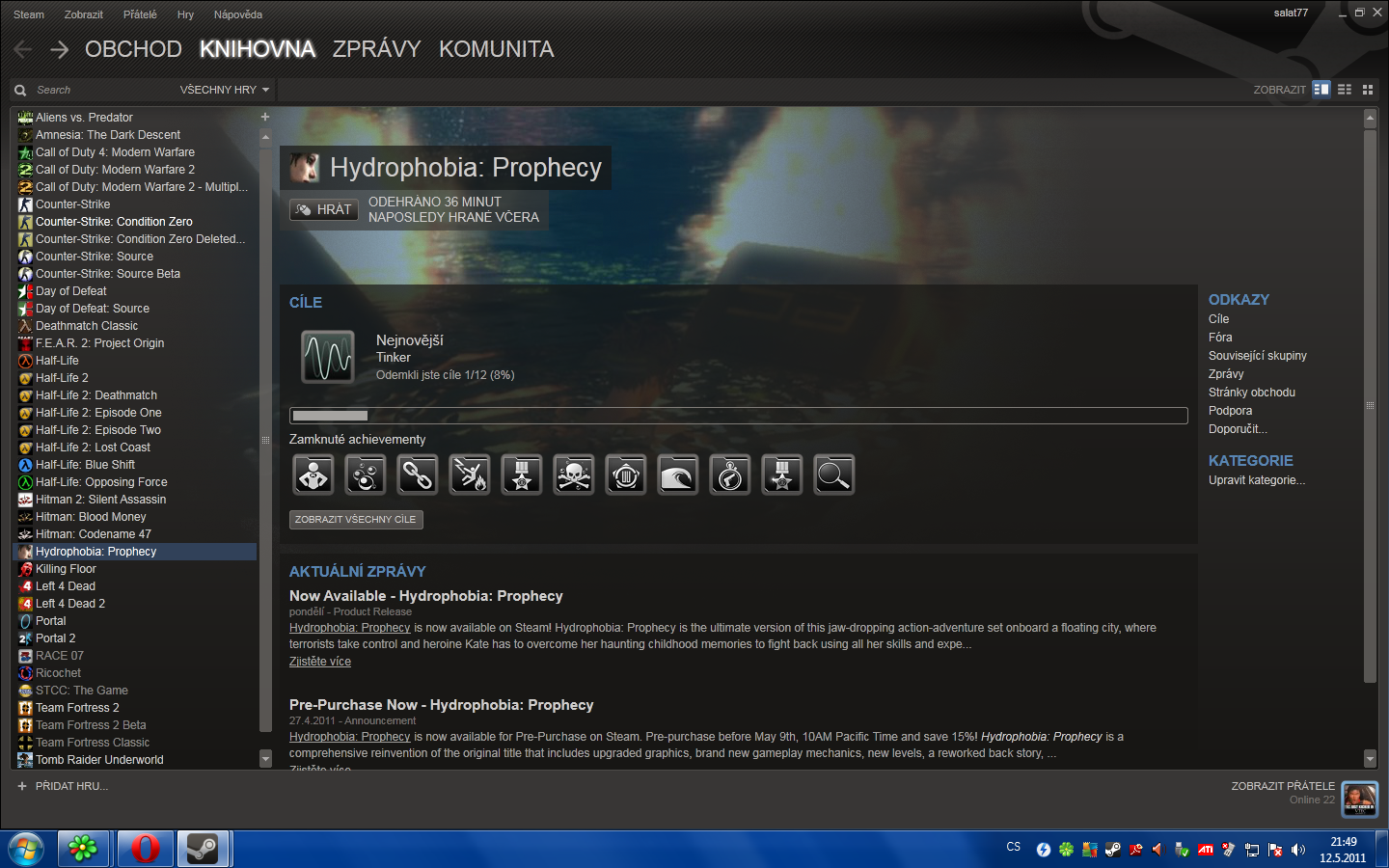The height and width of the screenshot is (868, 1389).
Task: Click the plus expander above games list
Action: (x=265, y=117)
